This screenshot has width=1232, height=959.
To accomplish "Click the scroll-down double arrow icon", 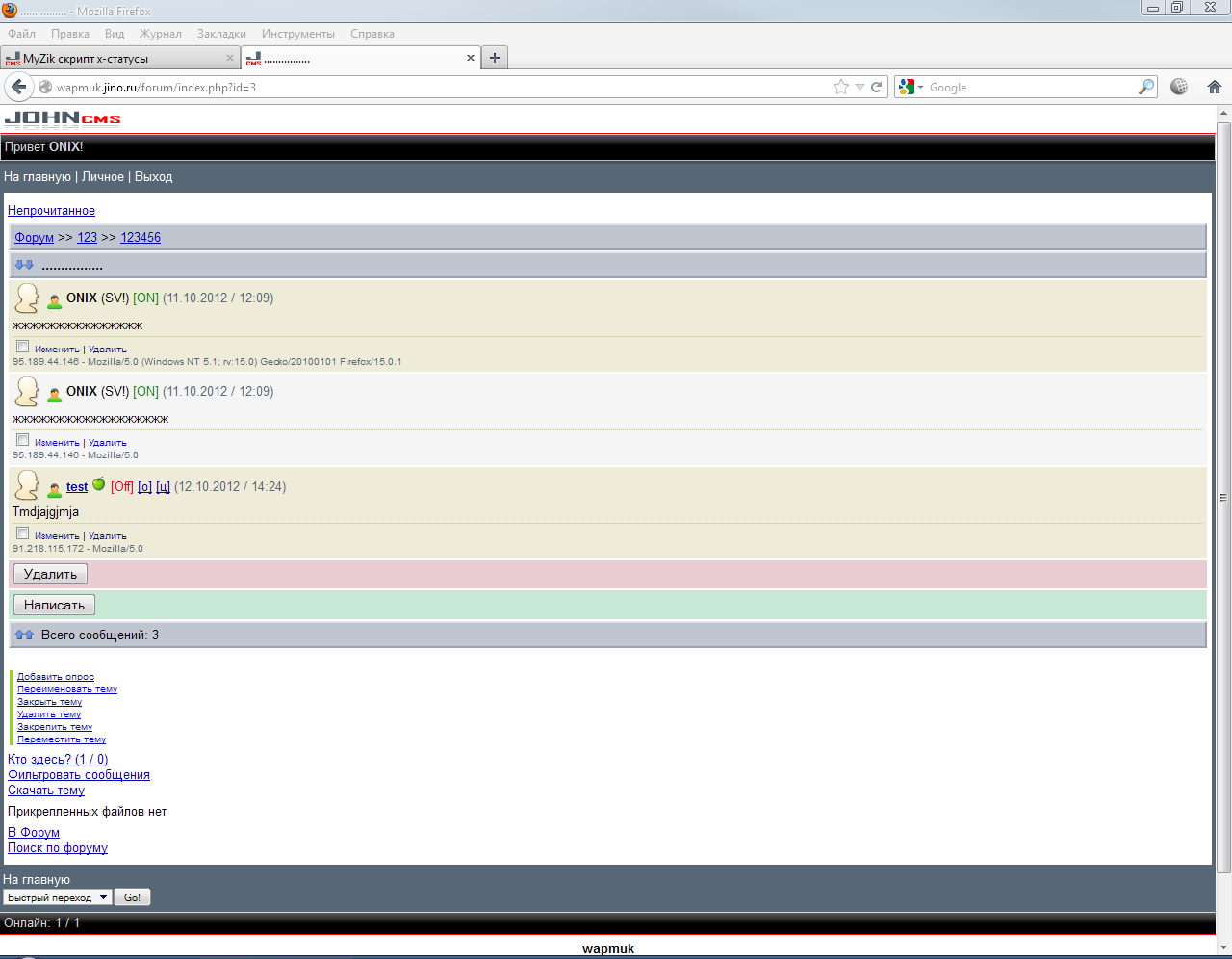I will [24, 265].
